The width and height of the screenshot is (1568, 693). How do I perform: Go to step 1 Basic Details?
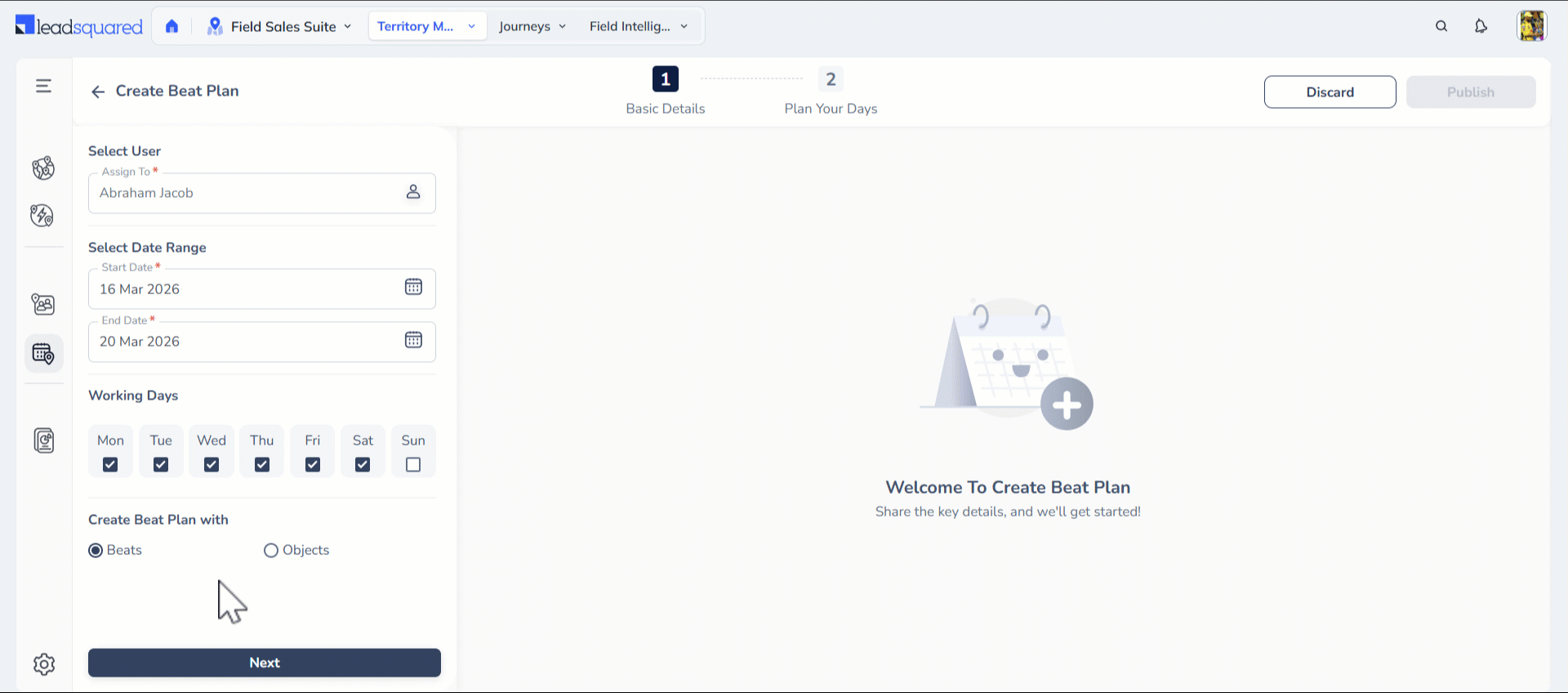pos(666,92)
